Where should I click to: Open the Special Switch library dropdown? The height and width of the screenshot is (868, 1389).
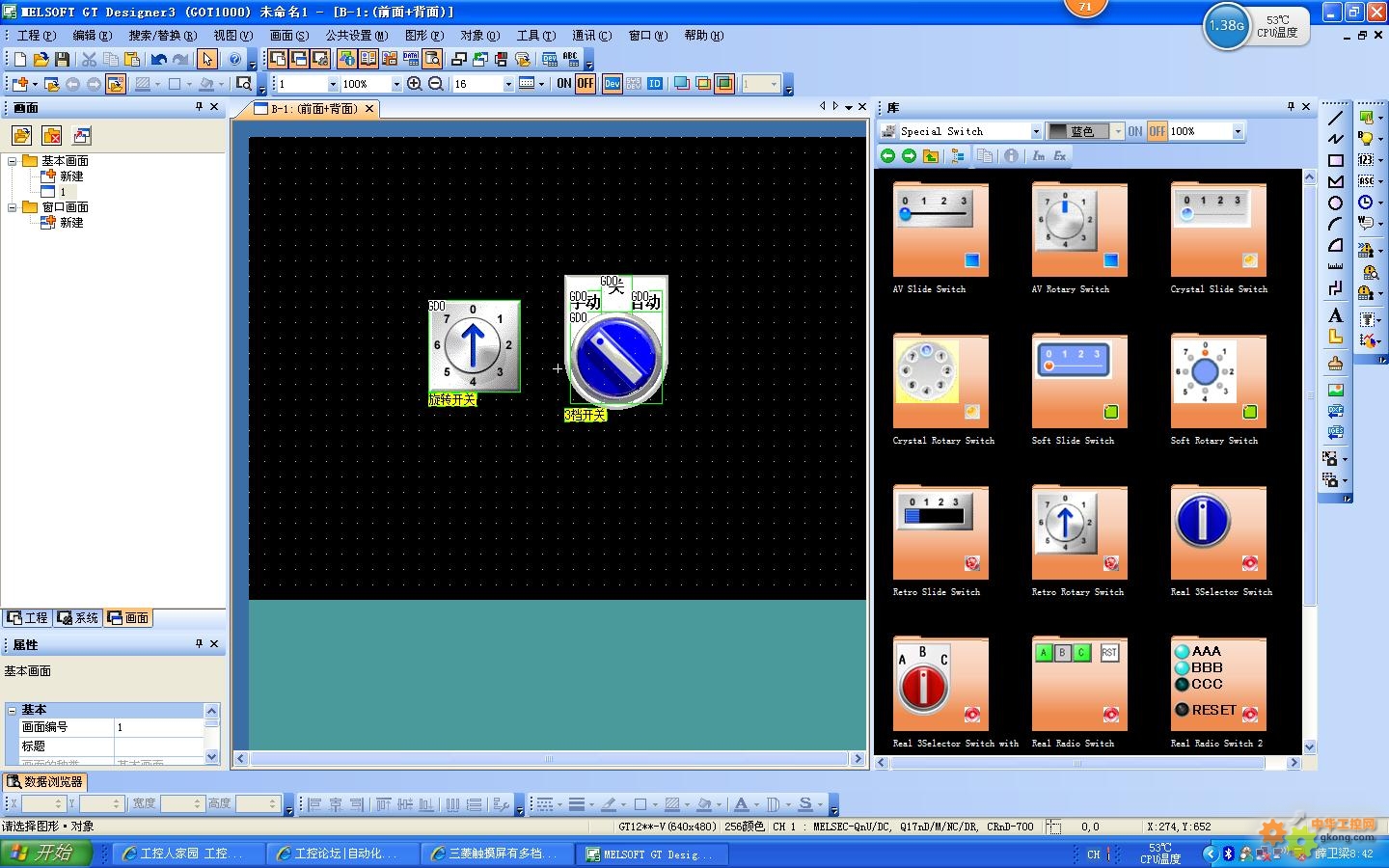click(1036, 131)
